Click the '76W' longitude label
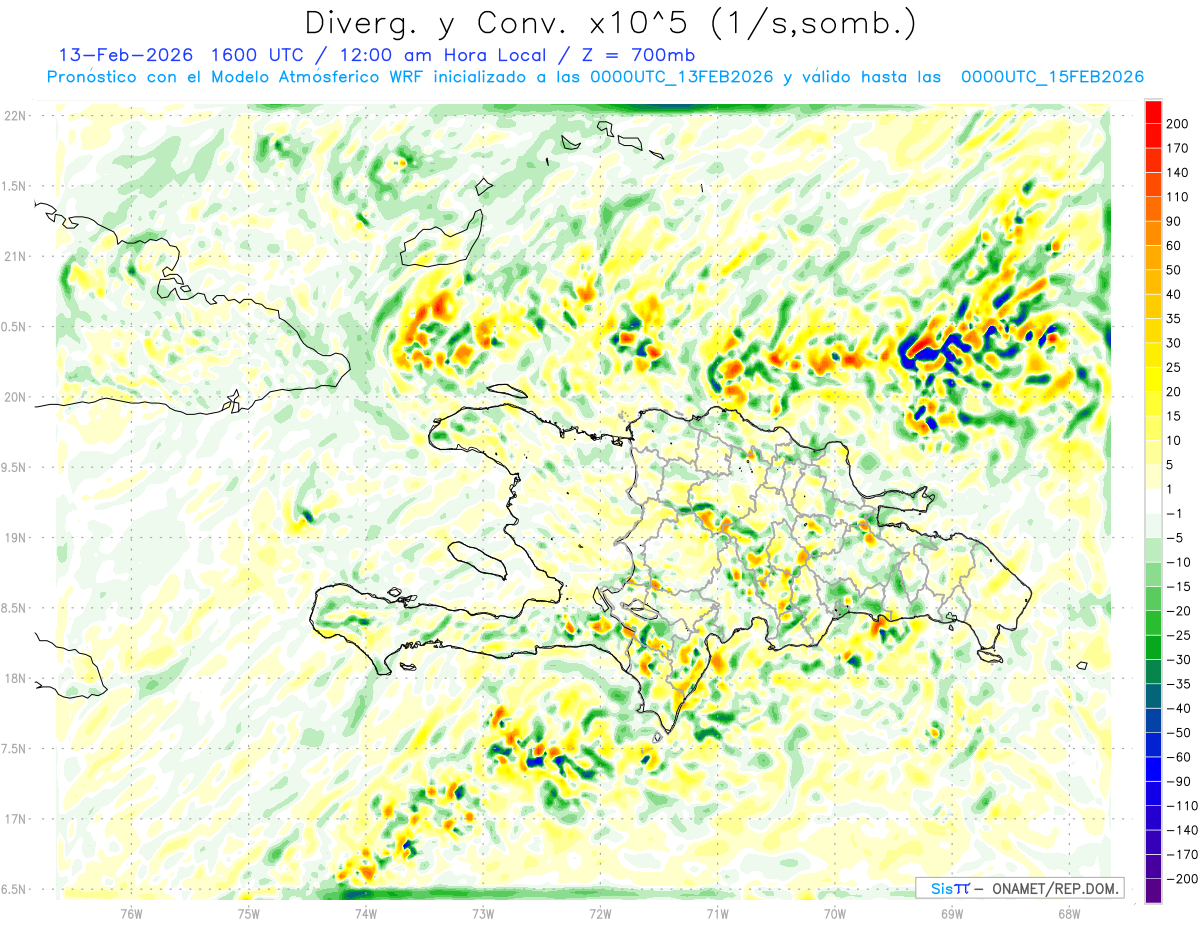This screenshot has height=927, width=1200. click(131, 913)
